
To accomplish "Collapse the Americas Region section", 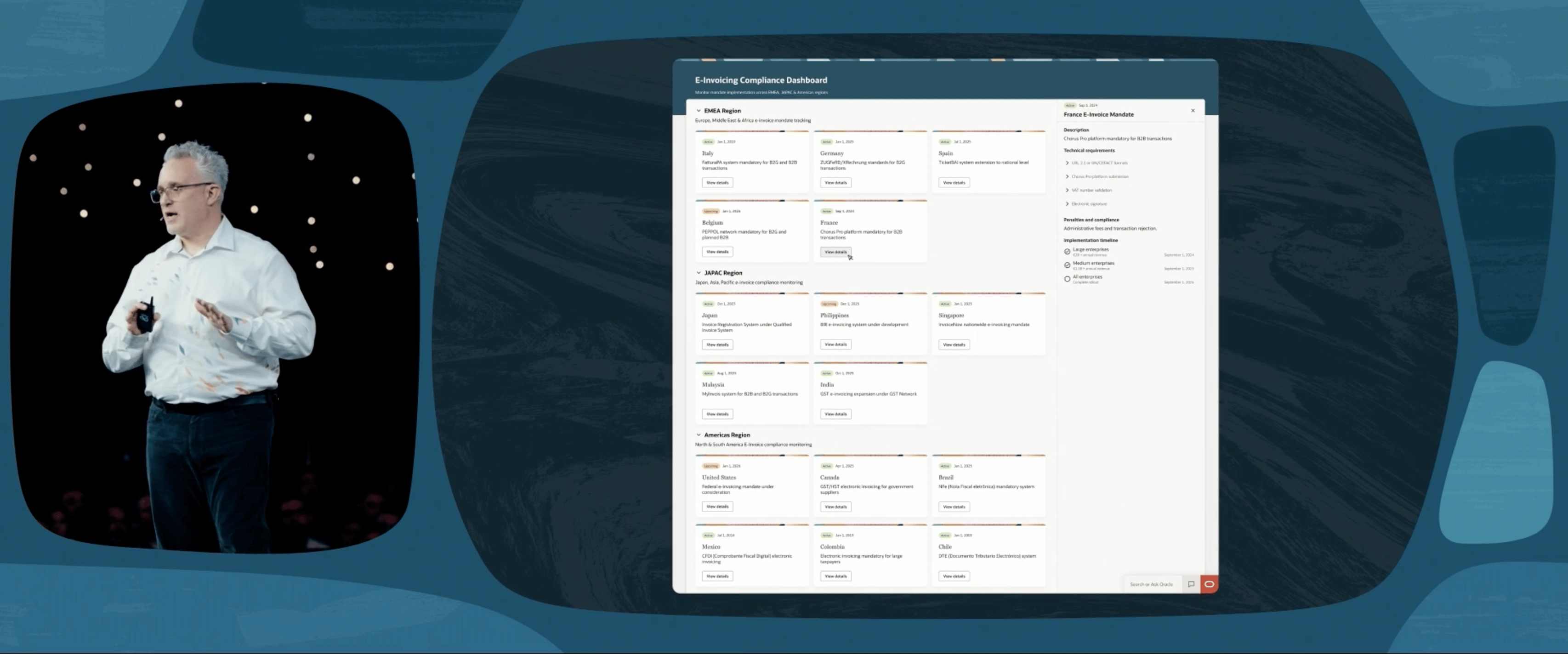I will click(x=698, y=435).
